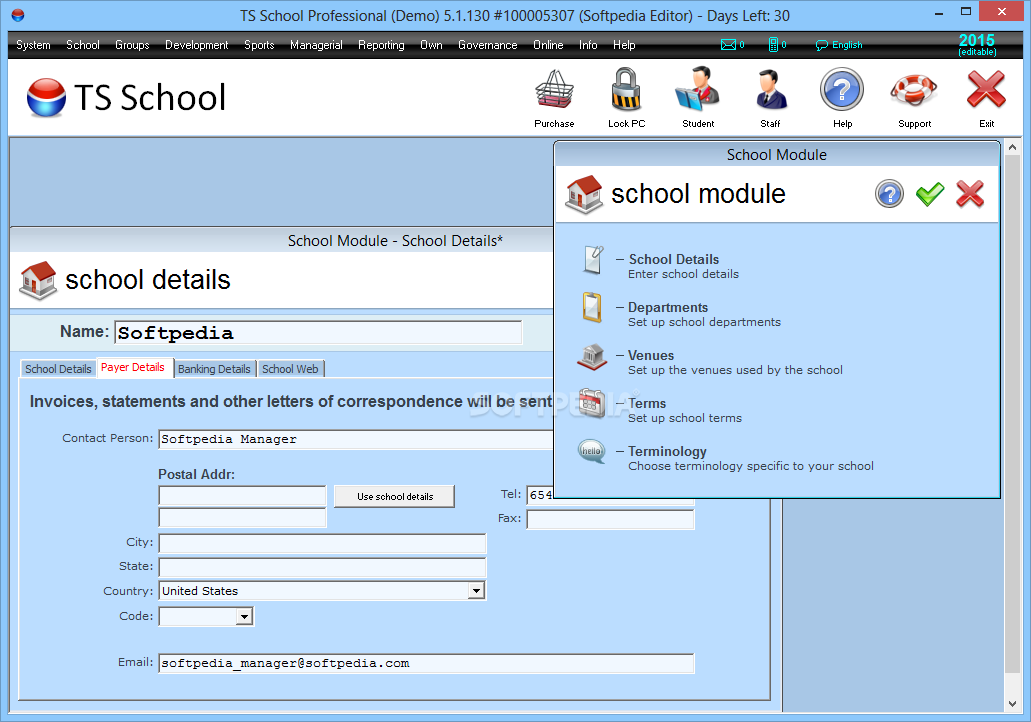Click the second Postal Addr field
Screen dimensions: 1031x722
(242, 517)
